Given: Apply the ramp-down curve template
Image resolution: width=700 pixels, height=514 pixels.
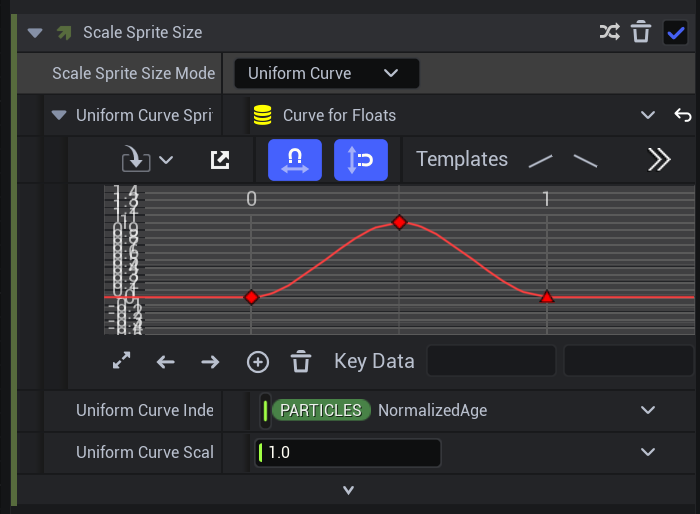Looking at the screenshot, I should pos(585,160).
